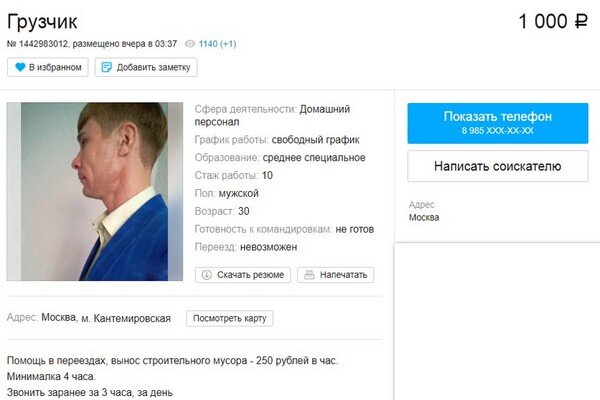
Task: Click the м. Кантемировская address text
Action: pos(126,318)
